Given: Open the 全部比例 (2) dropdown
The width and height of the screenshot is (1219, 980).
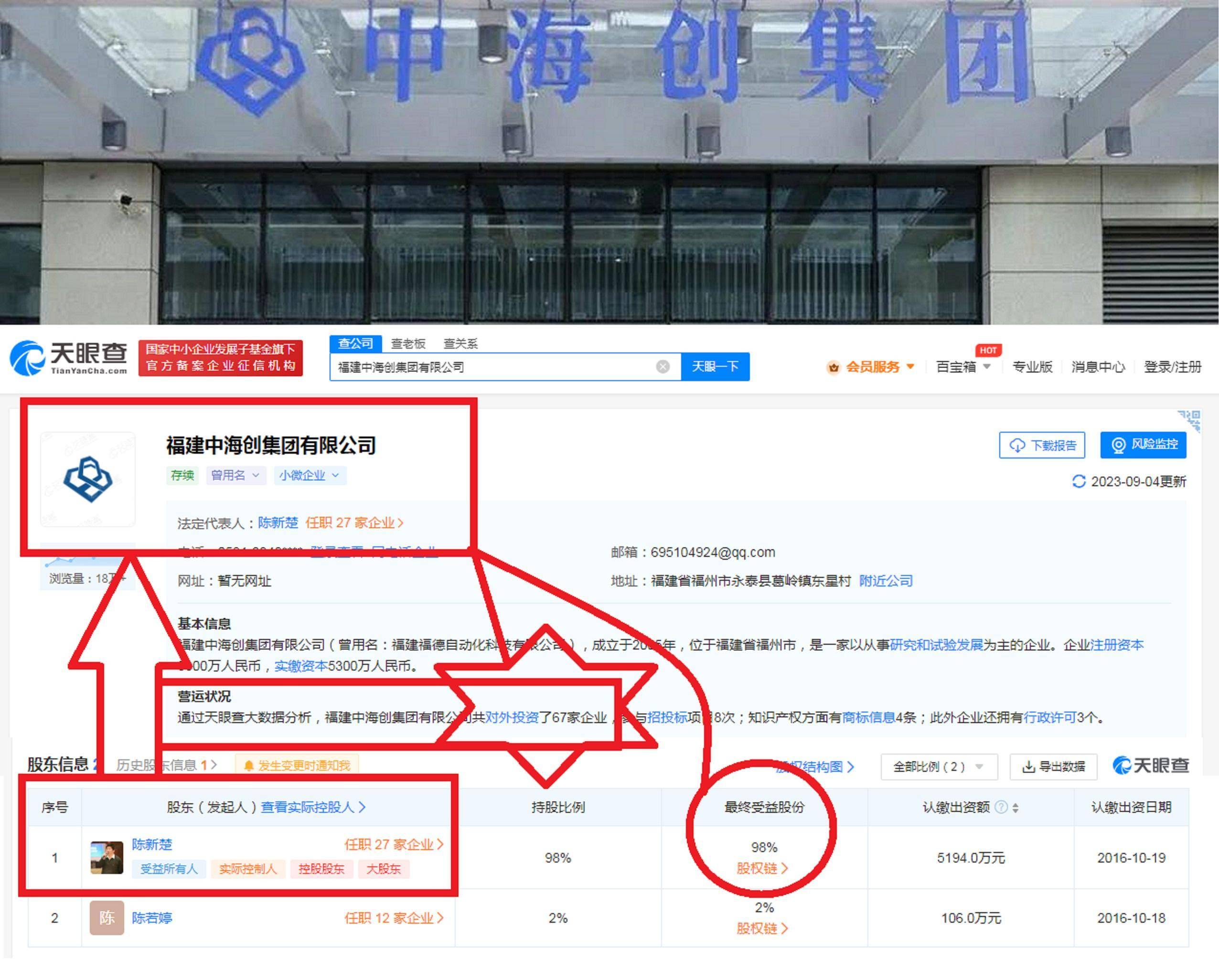Looking at the screenshot, I should (939, 767).
